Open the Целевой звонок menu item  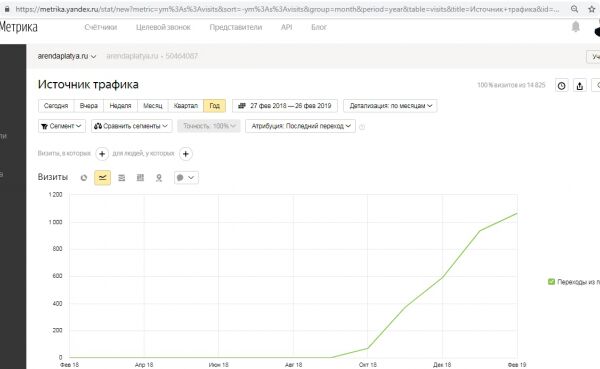(x=163, y=27)
